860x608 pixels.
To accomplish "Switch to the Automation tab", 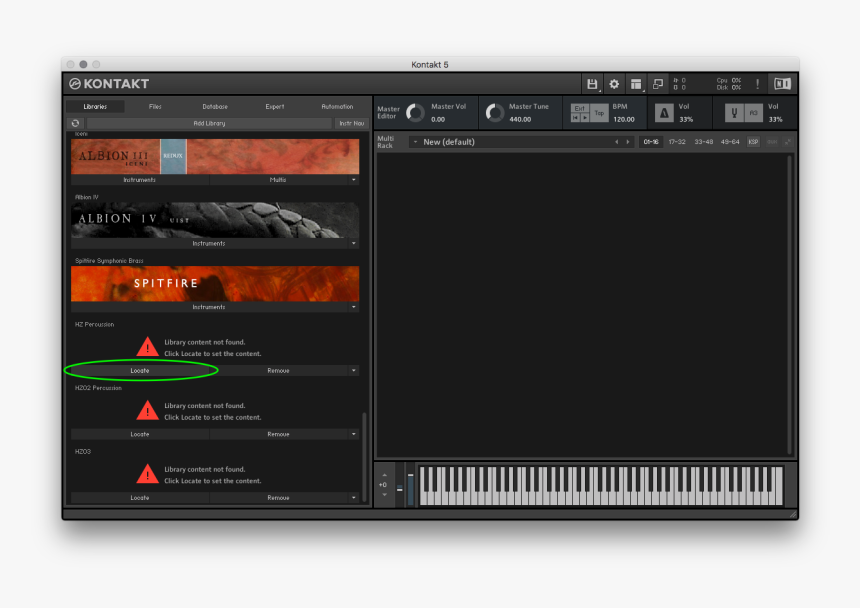I will point(337,106).
